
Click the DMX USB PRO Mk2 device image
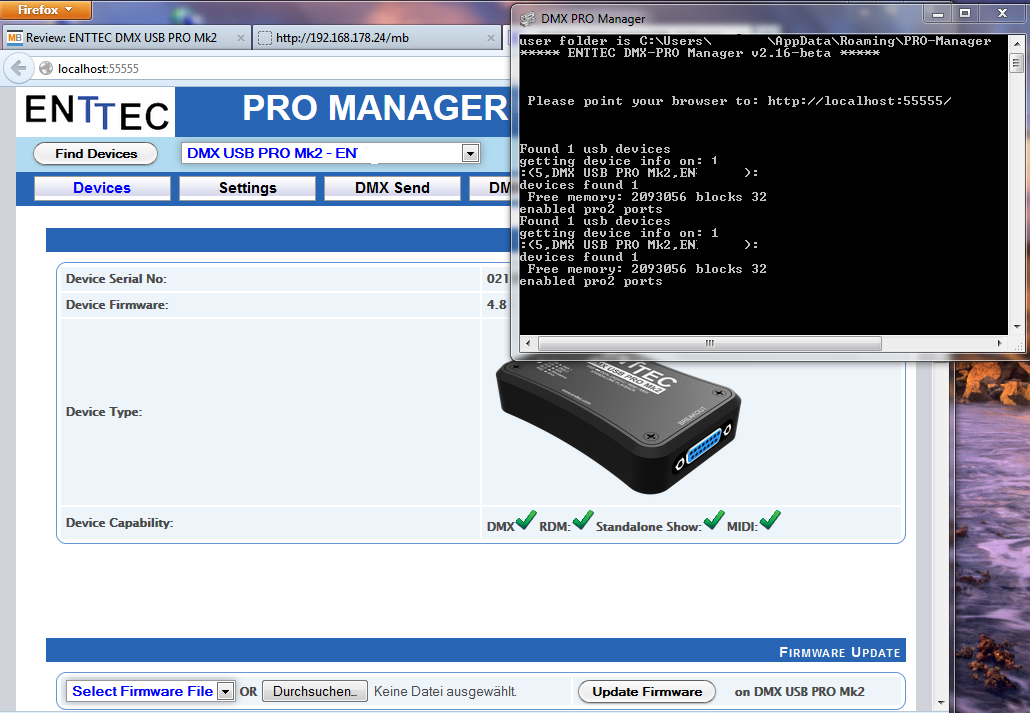coord(617,426)
